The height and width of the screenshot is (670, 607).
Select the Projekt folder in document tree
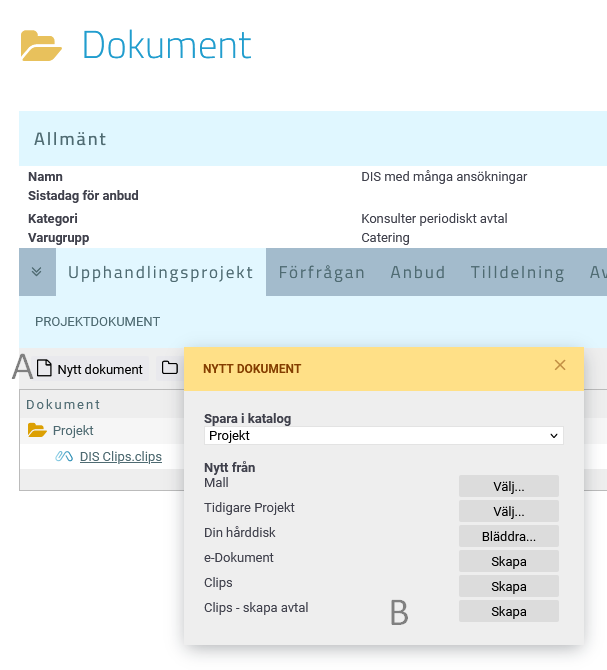[x=73, y=430]
